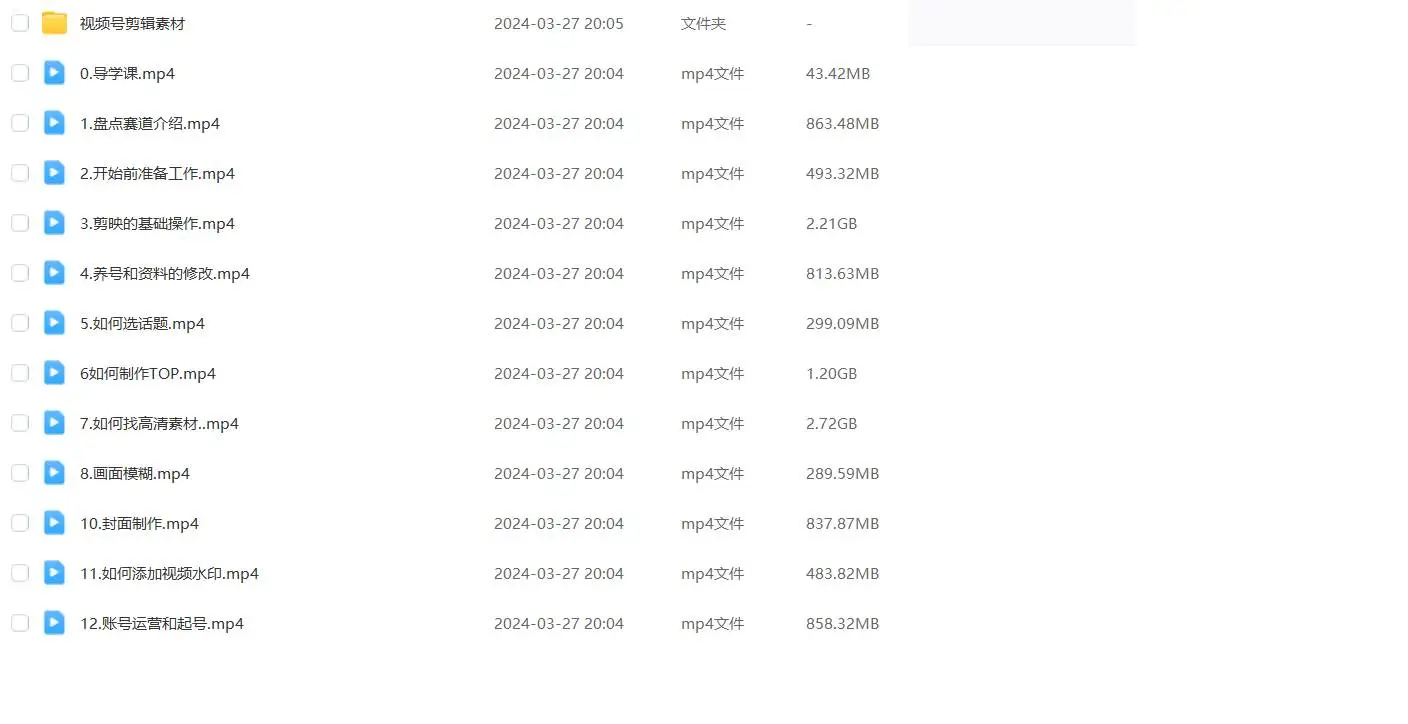
Task: Click video icon beside 10.封面制作.mp4
Action: pos(54,523)
